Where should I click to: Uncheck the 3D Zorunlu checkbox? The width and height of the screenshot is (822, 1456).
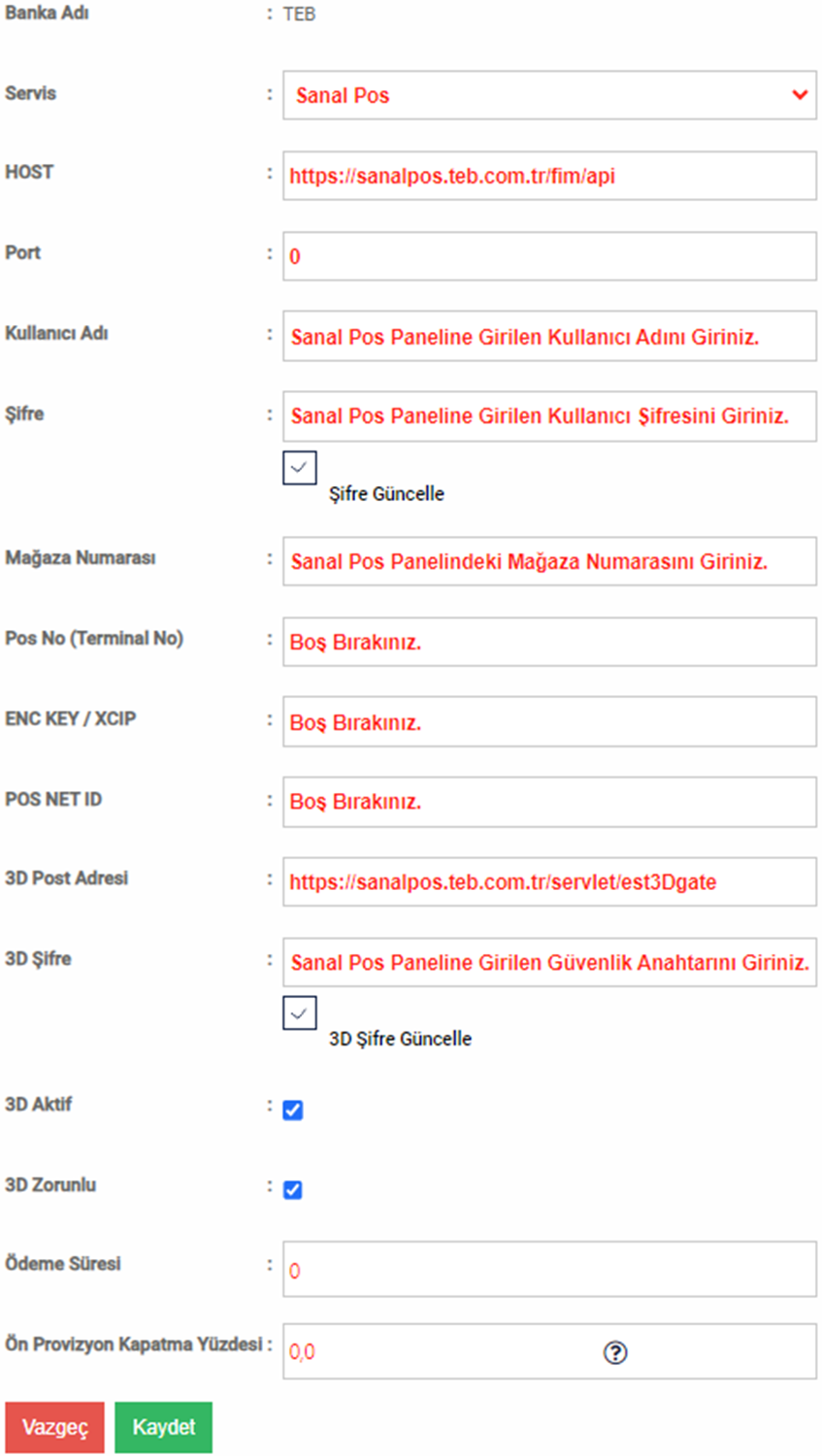[x=293, y=1189]
